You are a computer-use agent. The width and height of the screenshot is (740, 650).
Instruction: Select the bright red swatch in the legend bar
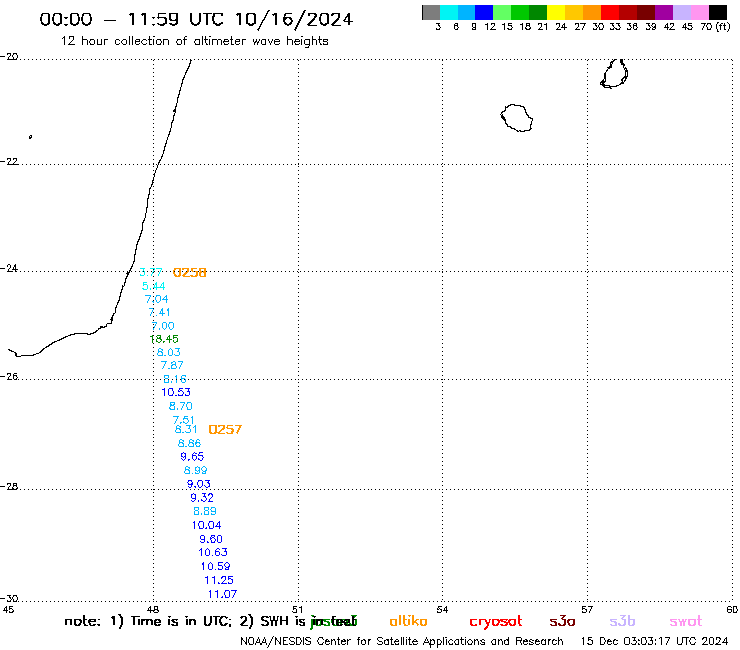609,12
